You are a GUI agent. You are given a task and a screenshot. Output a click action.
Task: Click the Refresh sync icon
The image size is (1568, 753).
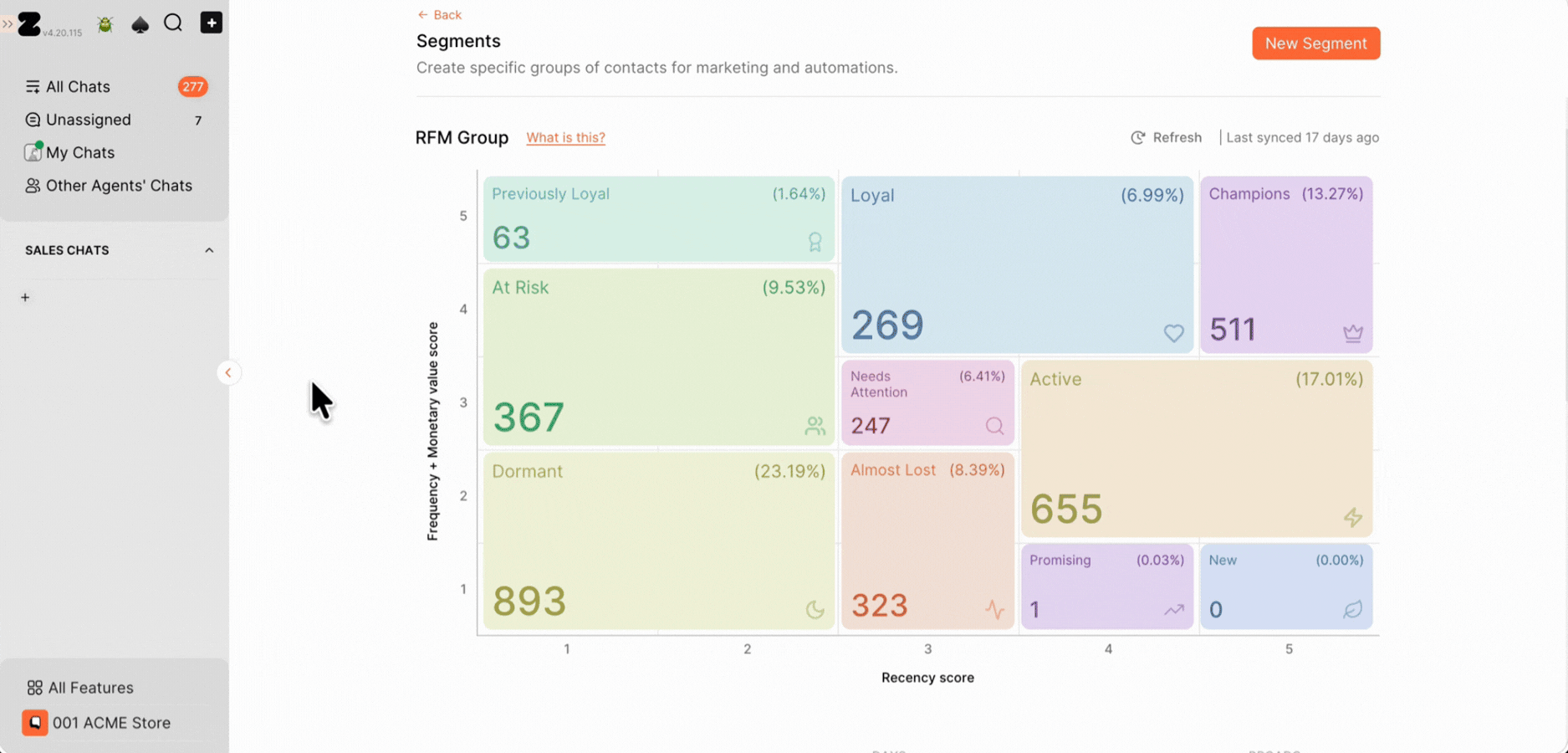coord(1137,137)
